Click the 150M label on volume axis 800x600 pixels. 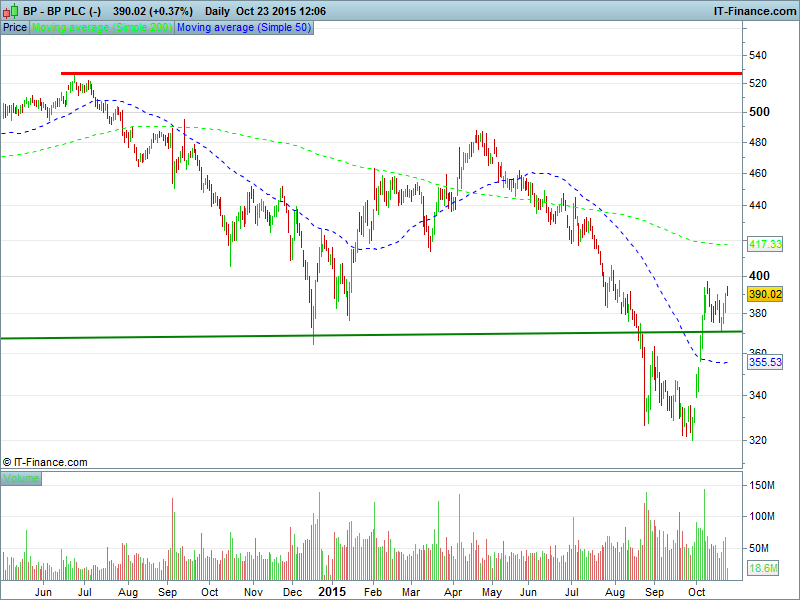point(765,486)
